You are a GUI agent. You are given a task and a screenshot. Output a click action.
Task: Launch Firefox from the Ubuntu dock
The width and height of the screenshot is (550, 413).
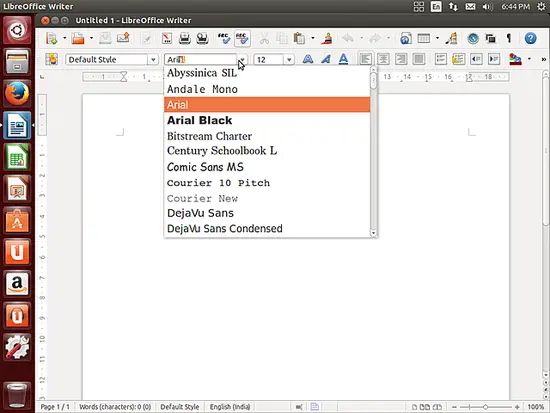[x=17, y=94]
